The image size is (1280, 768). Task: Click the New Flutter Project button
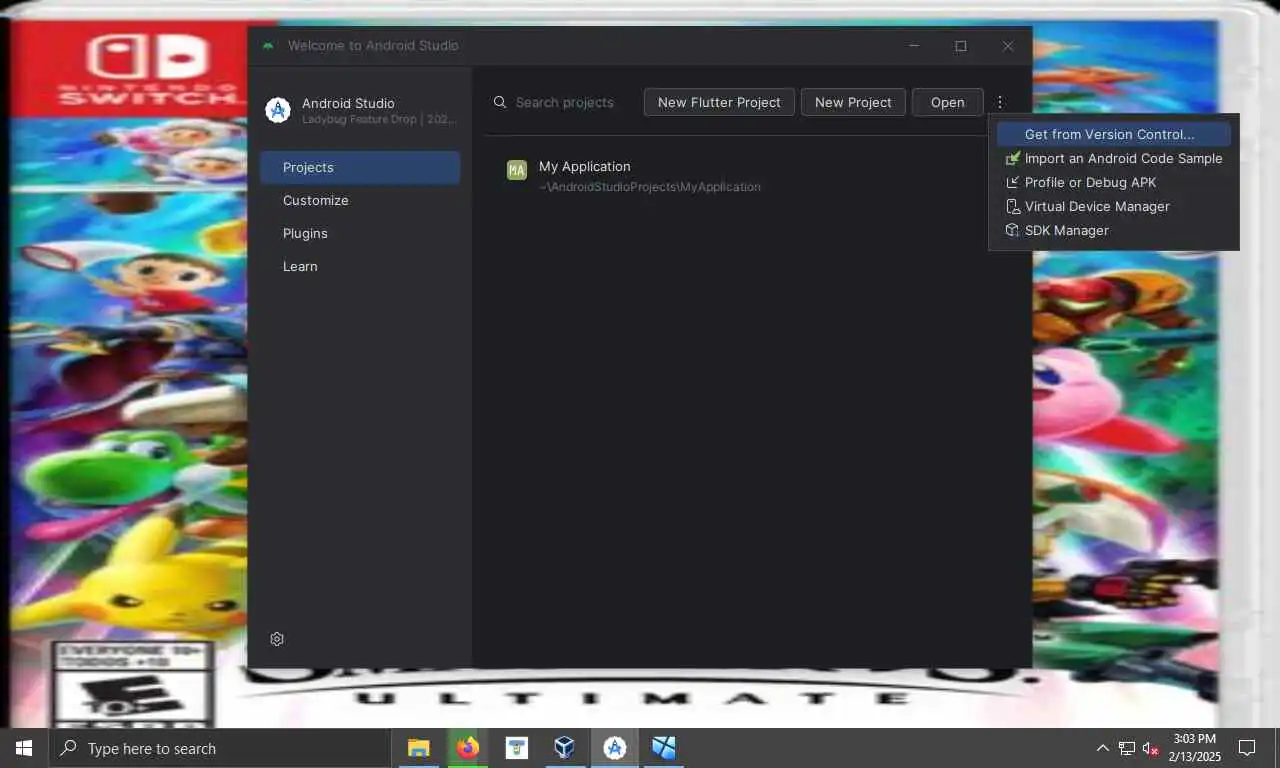pyautogui.click(x=719, y=102)
